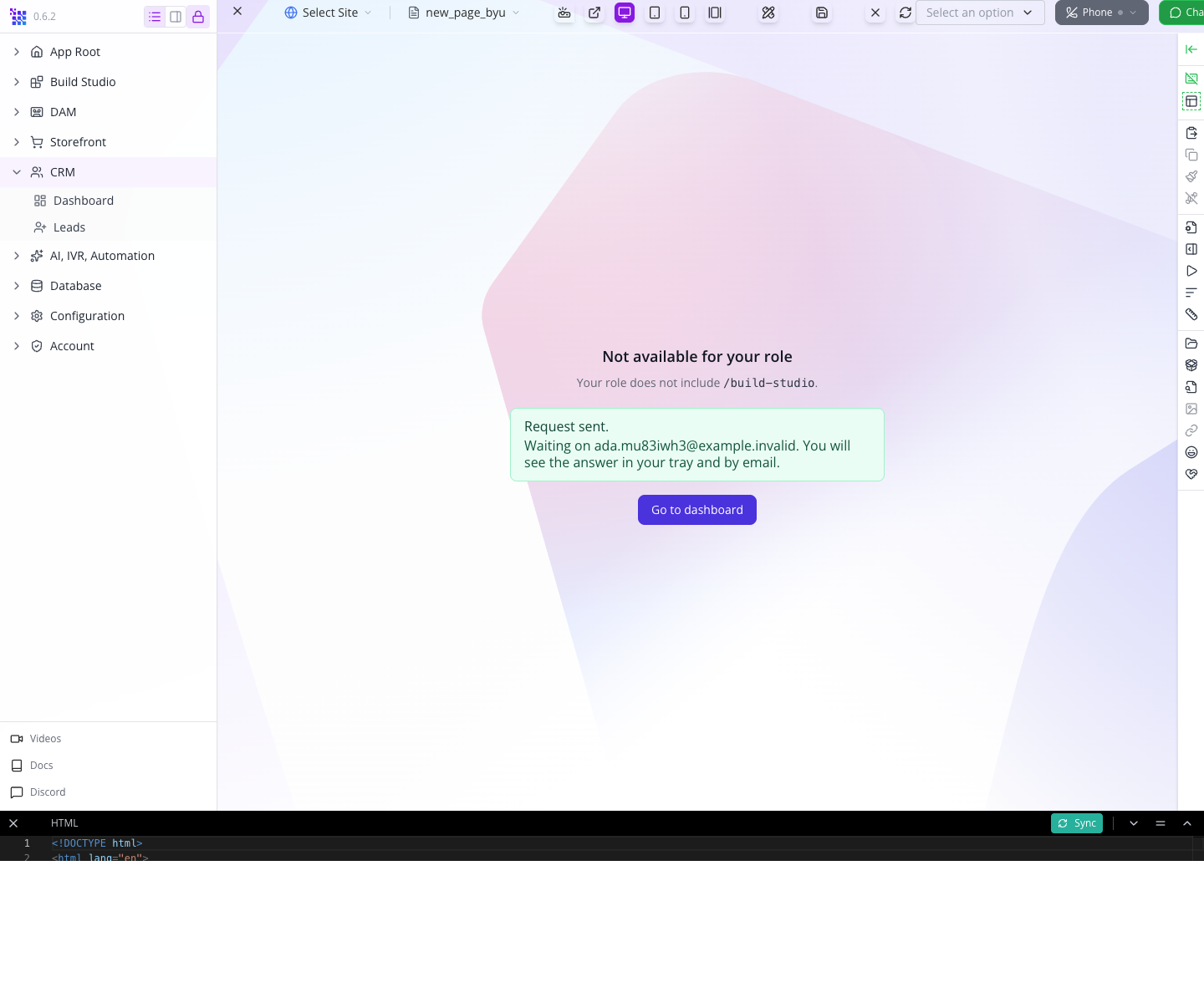This screenshot has width=1204, height=1003.
Task: Select the ruler icon in right sidebar
Action: [1191, 314]
